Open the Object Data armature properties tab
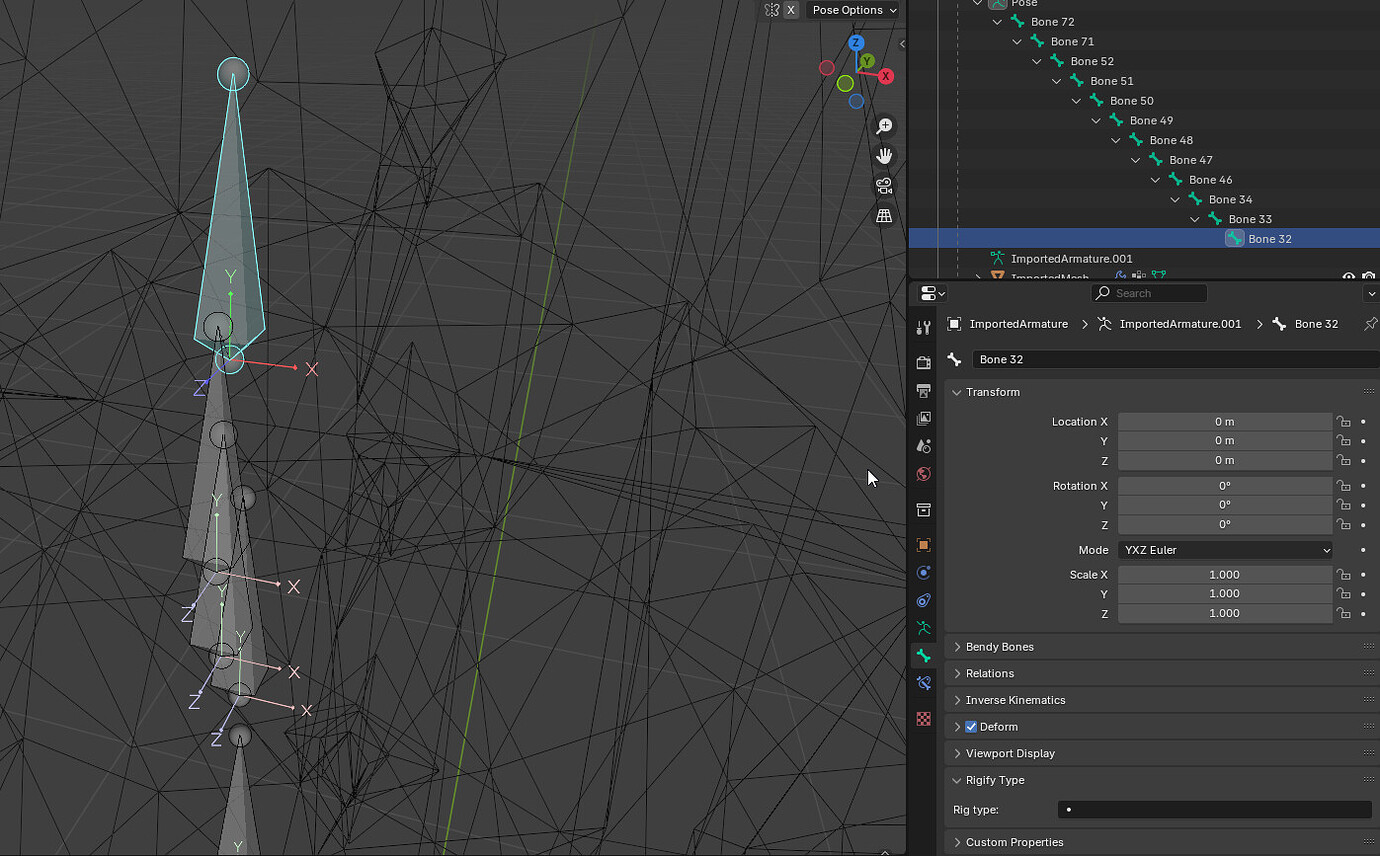Screen dimensions: 1380x856 tap(923, 628)
